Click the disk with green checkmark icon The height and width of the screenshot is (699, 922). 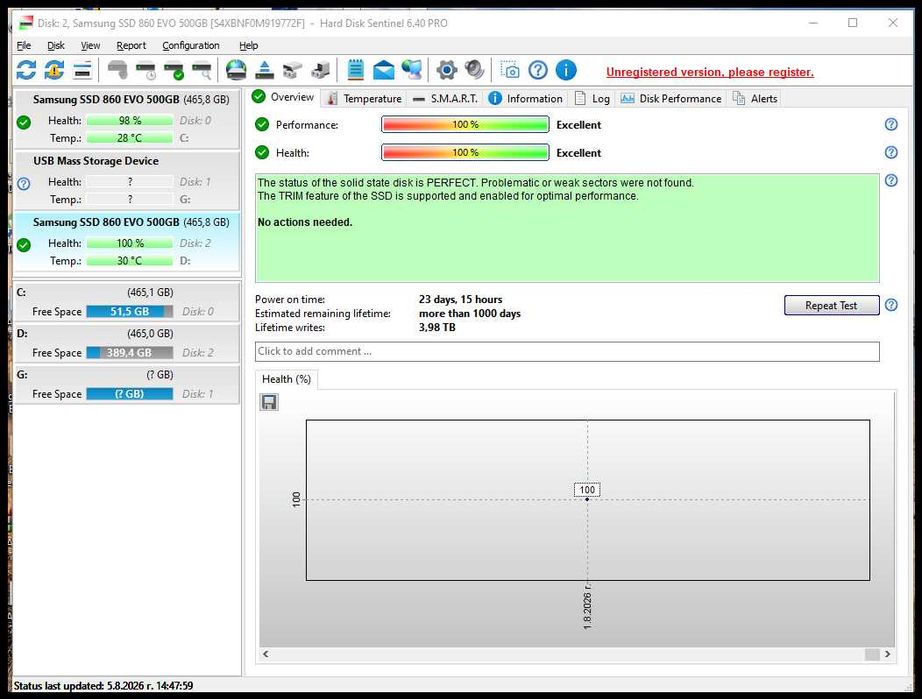(174, 71)
